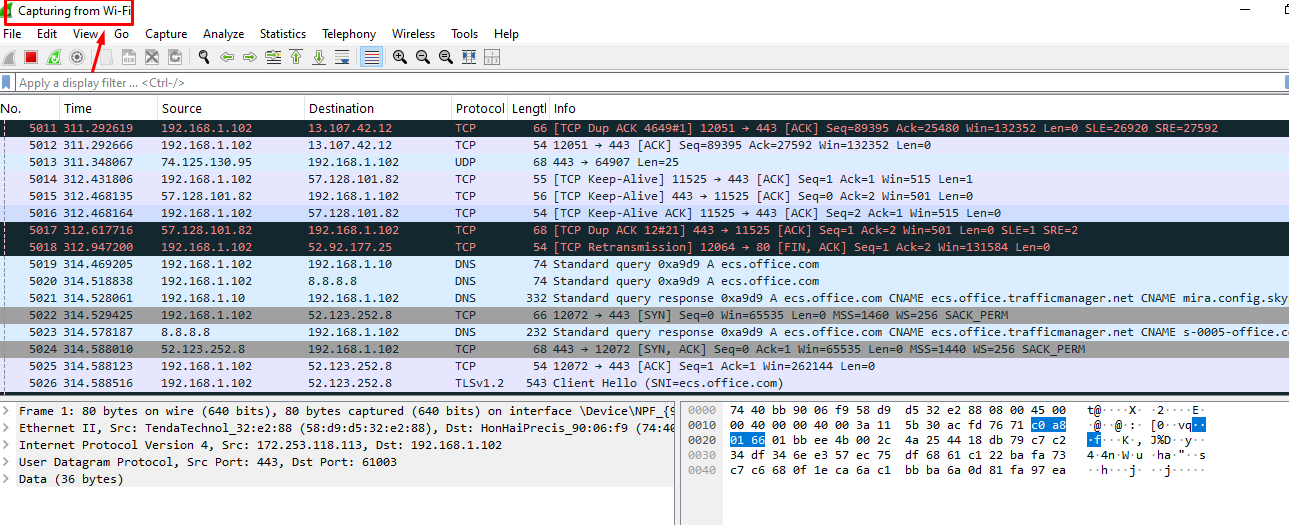1289x525 pixels.
Task: Open the Analyze menu
Action: click(224, 34)
